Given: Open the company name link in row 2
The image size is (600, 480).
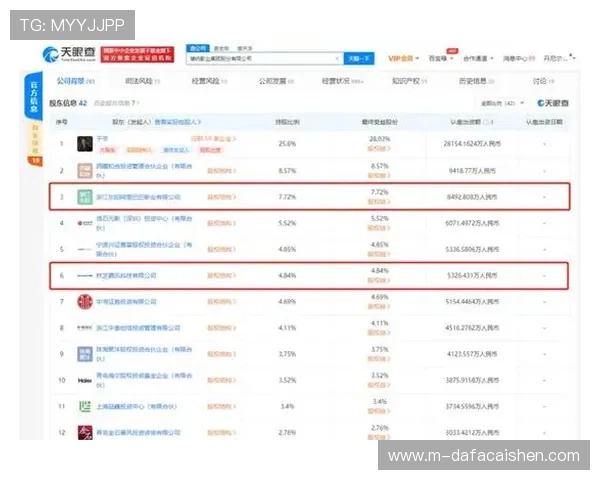Looking at the screenshot, I should 144,171.
